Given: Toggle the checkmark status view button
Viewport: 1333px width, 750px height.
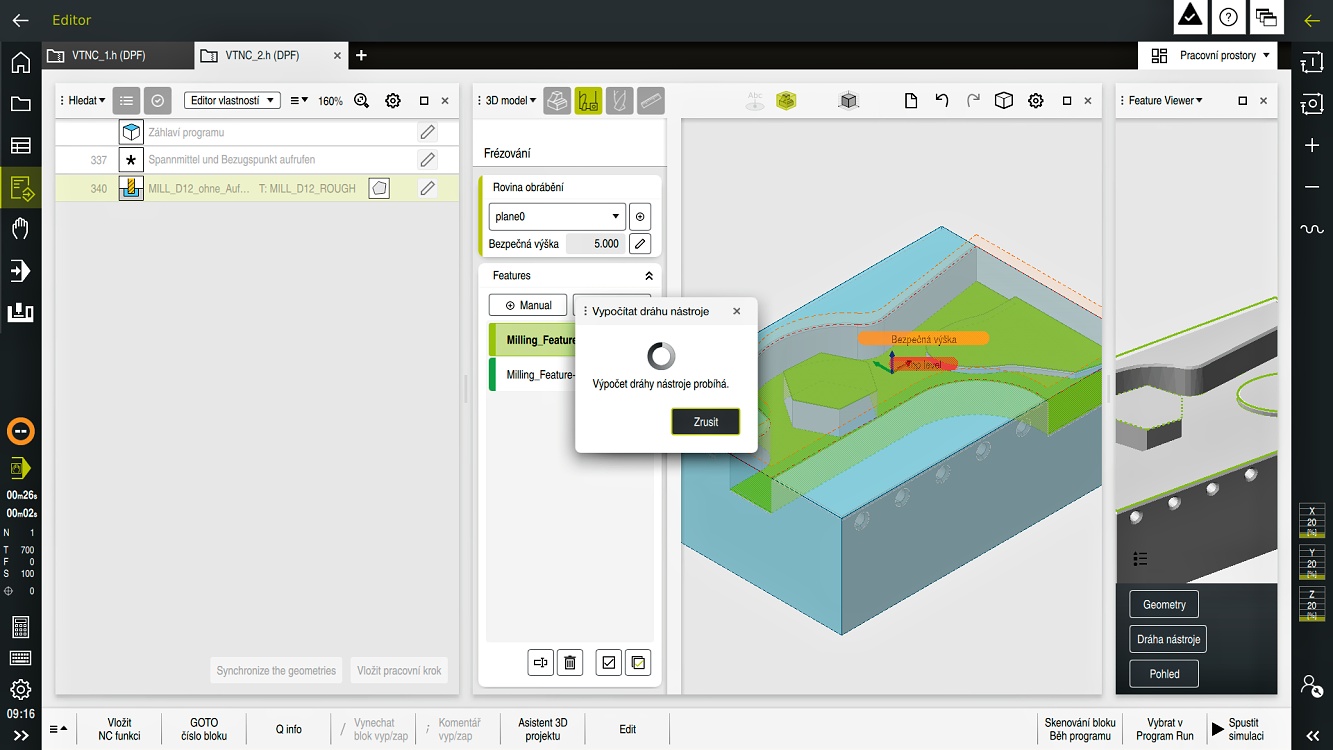Looking at the screenshot, I should [157, 101].
